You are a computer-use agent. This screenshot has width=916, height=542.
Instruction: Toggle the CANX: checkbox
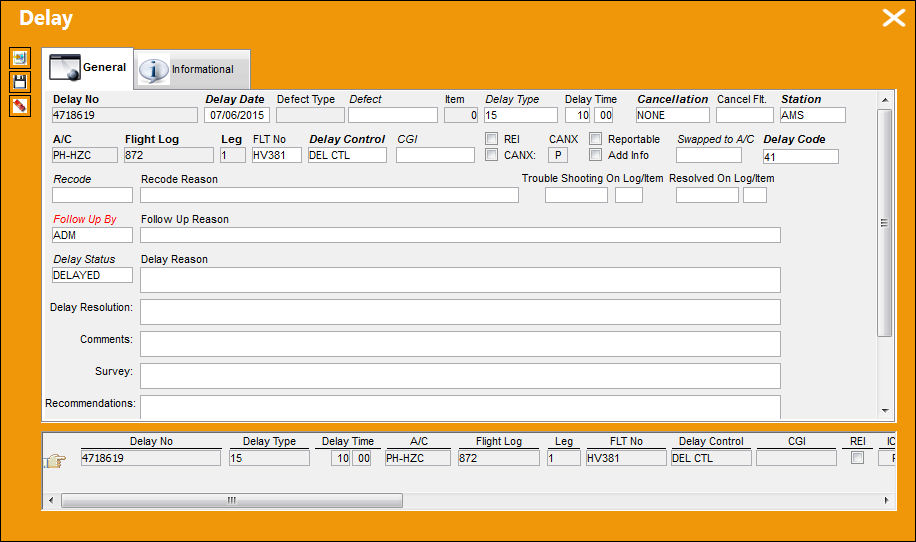(x=492, y=155)
